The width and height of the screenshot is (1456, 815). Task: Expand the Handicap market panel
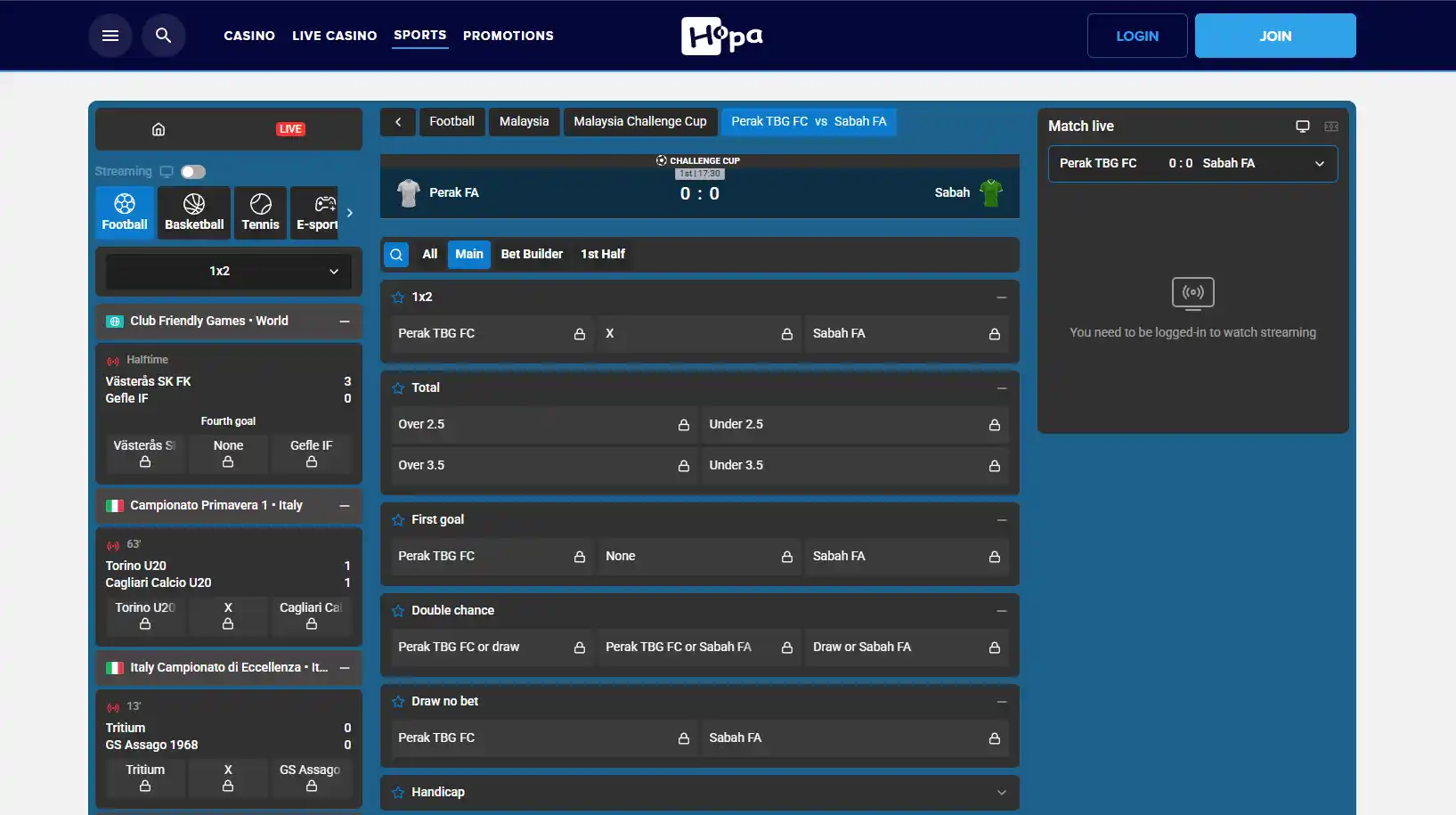[1002, 793]
